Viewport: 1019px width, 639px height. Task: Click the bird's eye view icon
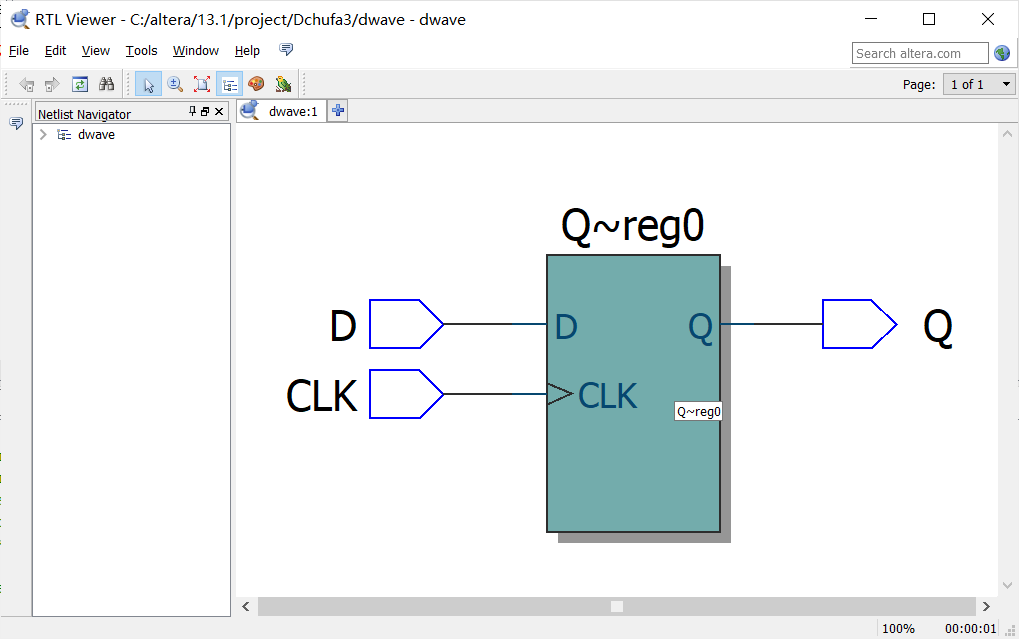click(283, 84)
